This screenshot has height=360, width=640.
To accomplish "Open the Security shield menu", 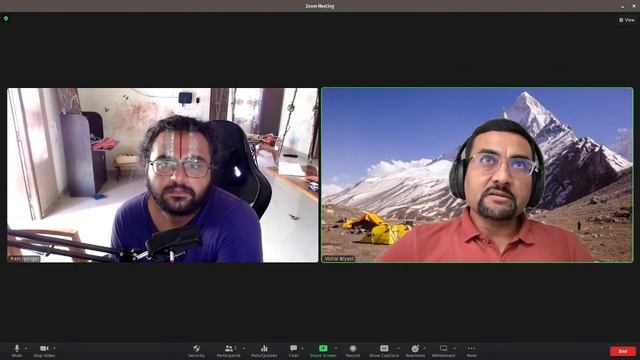I will pyautogui.click(x=196, y=350).
